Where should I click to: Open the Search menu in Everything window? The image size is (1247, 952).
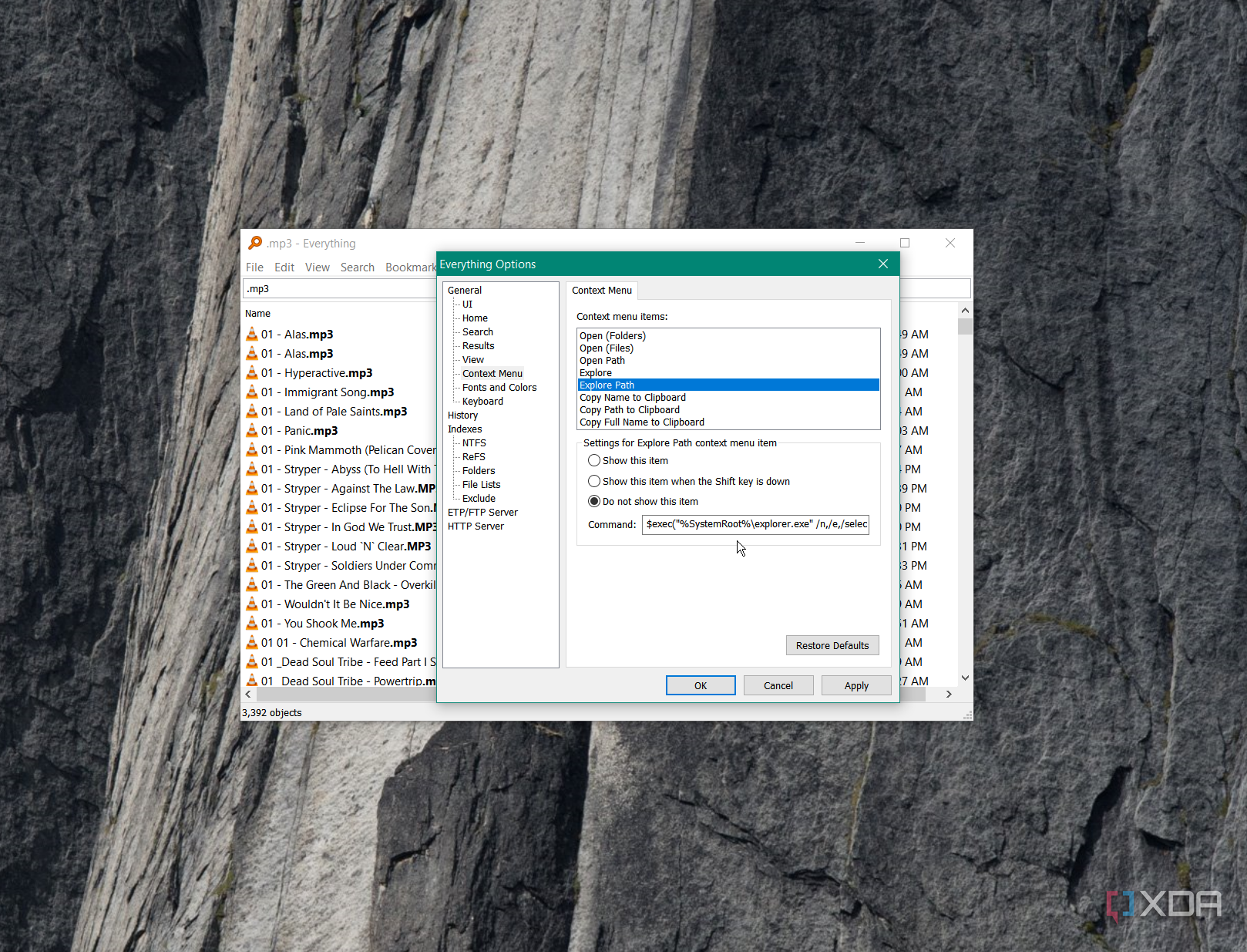point(358,267)
